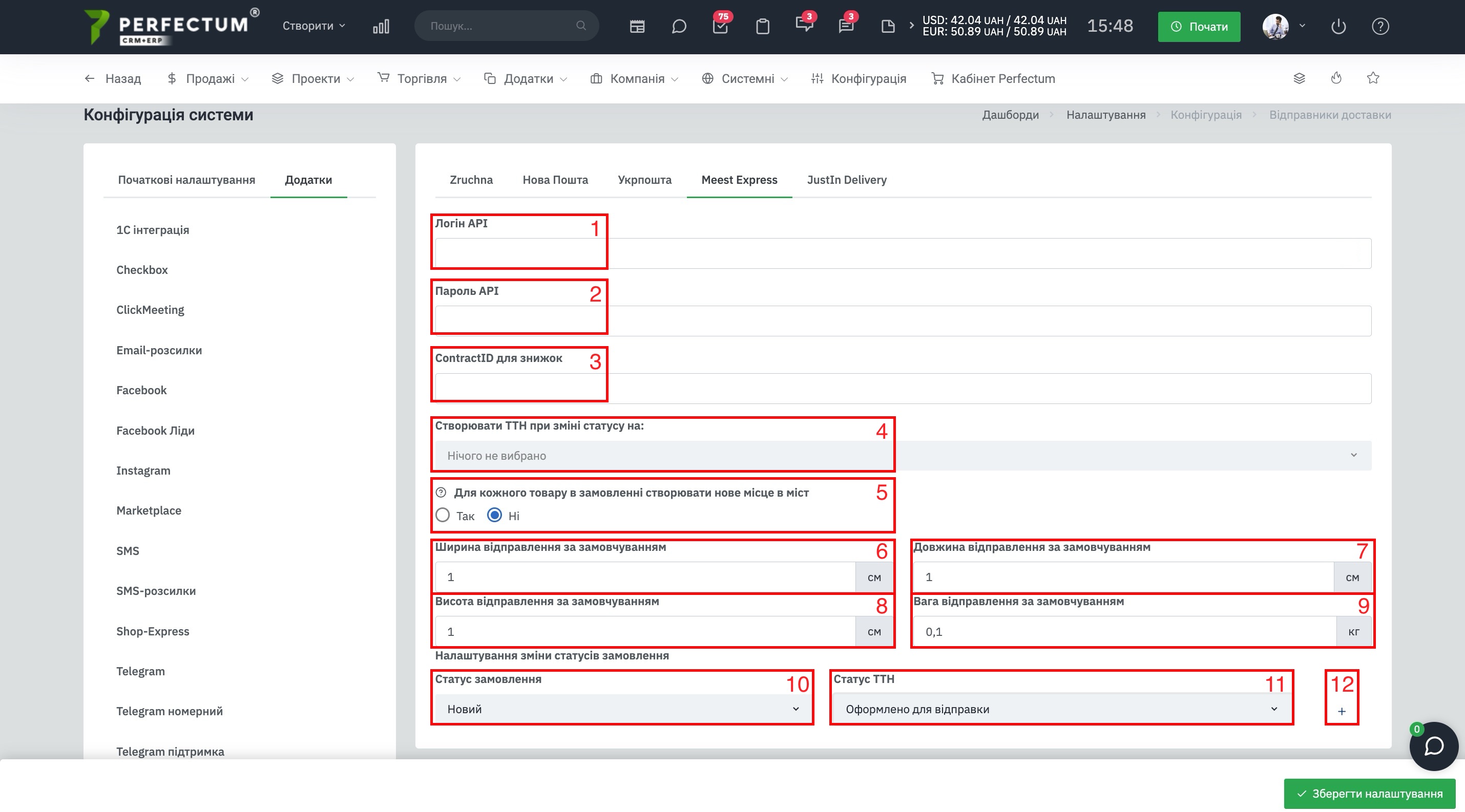Image resolution: width=1465 pixels, height=812 pixels.
Task: Open the calendar table icon in header
Action: click(x=637, y=26)
